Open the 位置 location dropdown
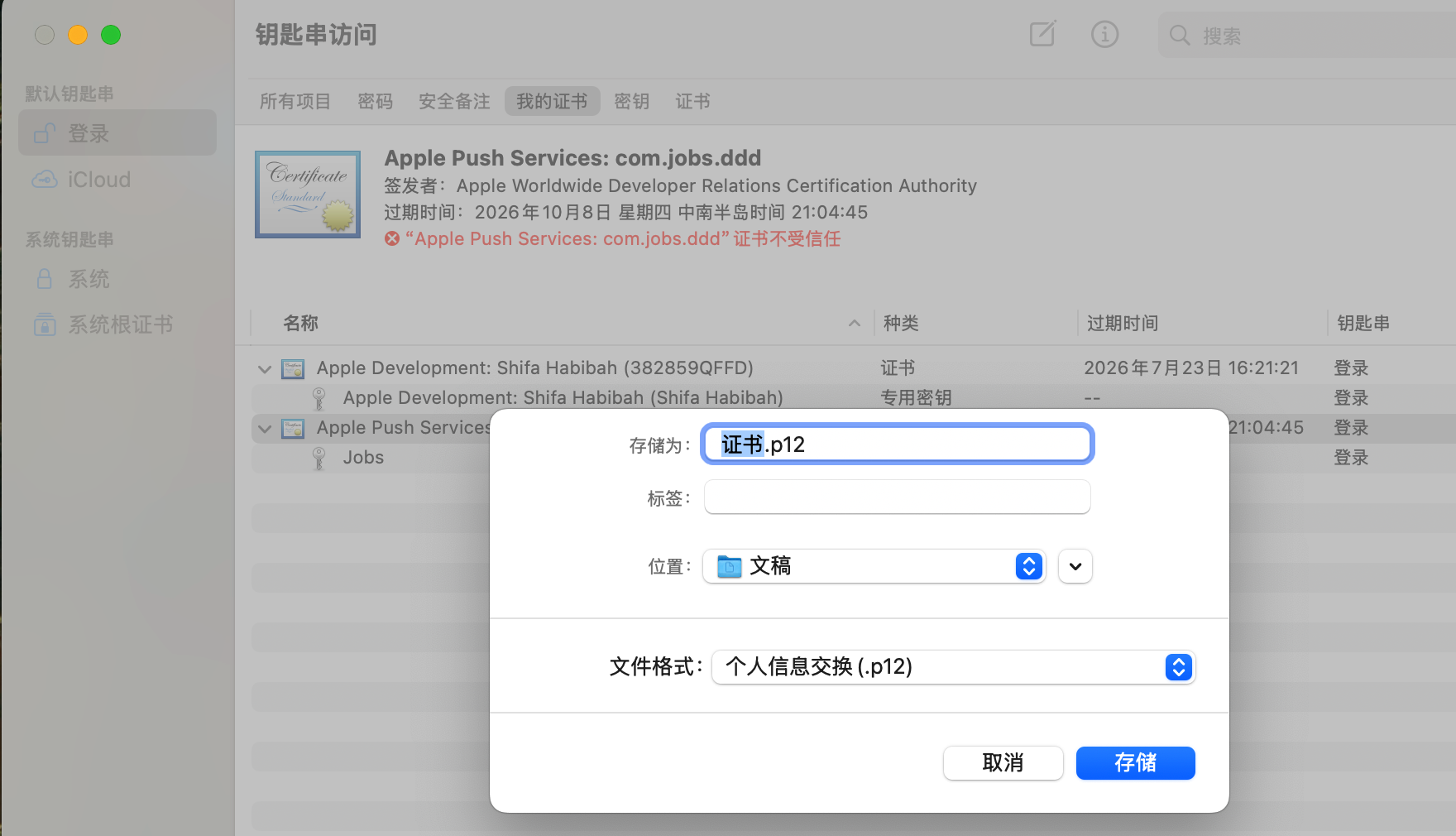 [x=874, y=566]
